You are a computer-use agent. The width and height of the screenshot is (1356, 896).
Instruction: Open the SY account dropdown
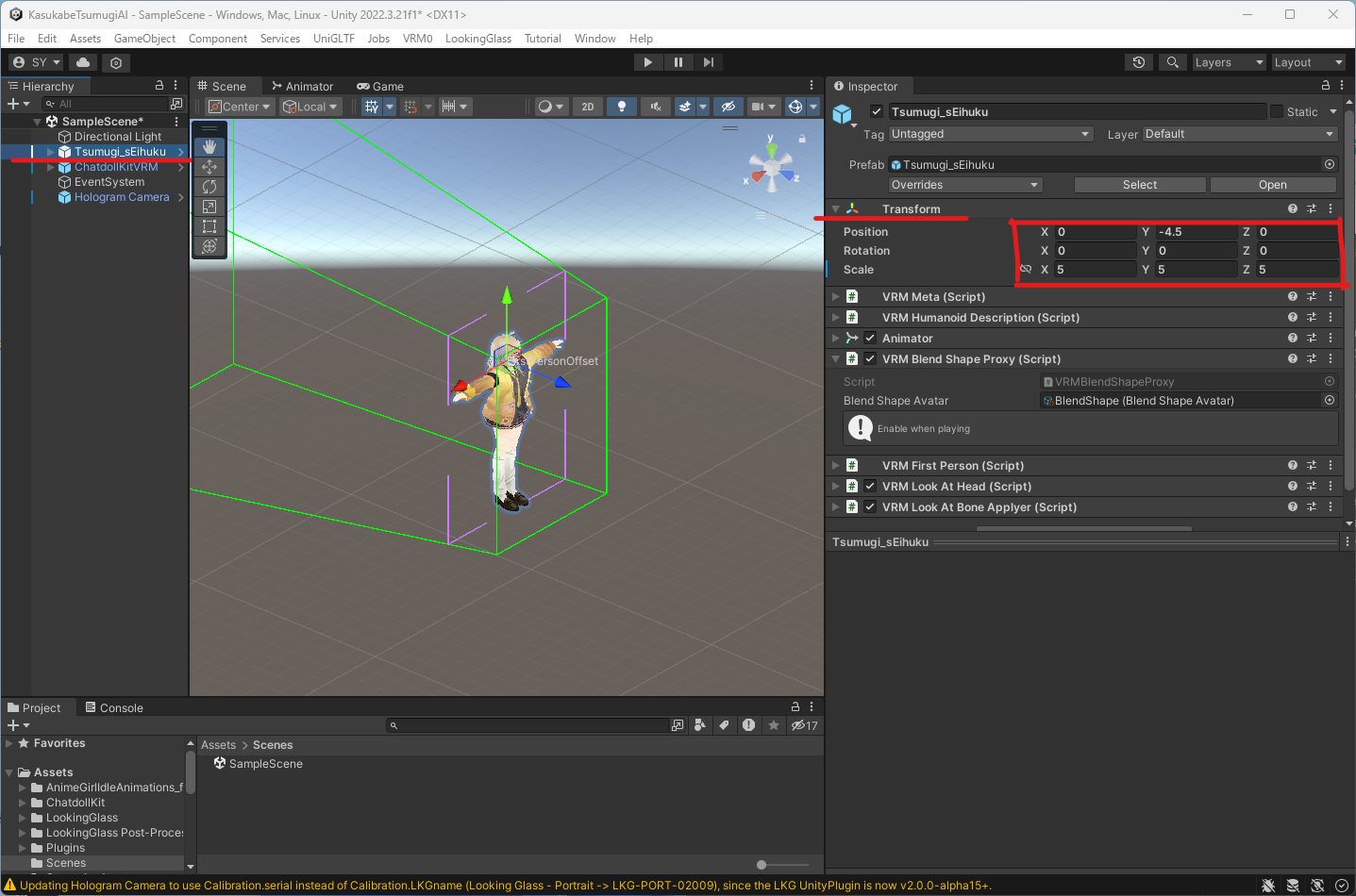37,62
